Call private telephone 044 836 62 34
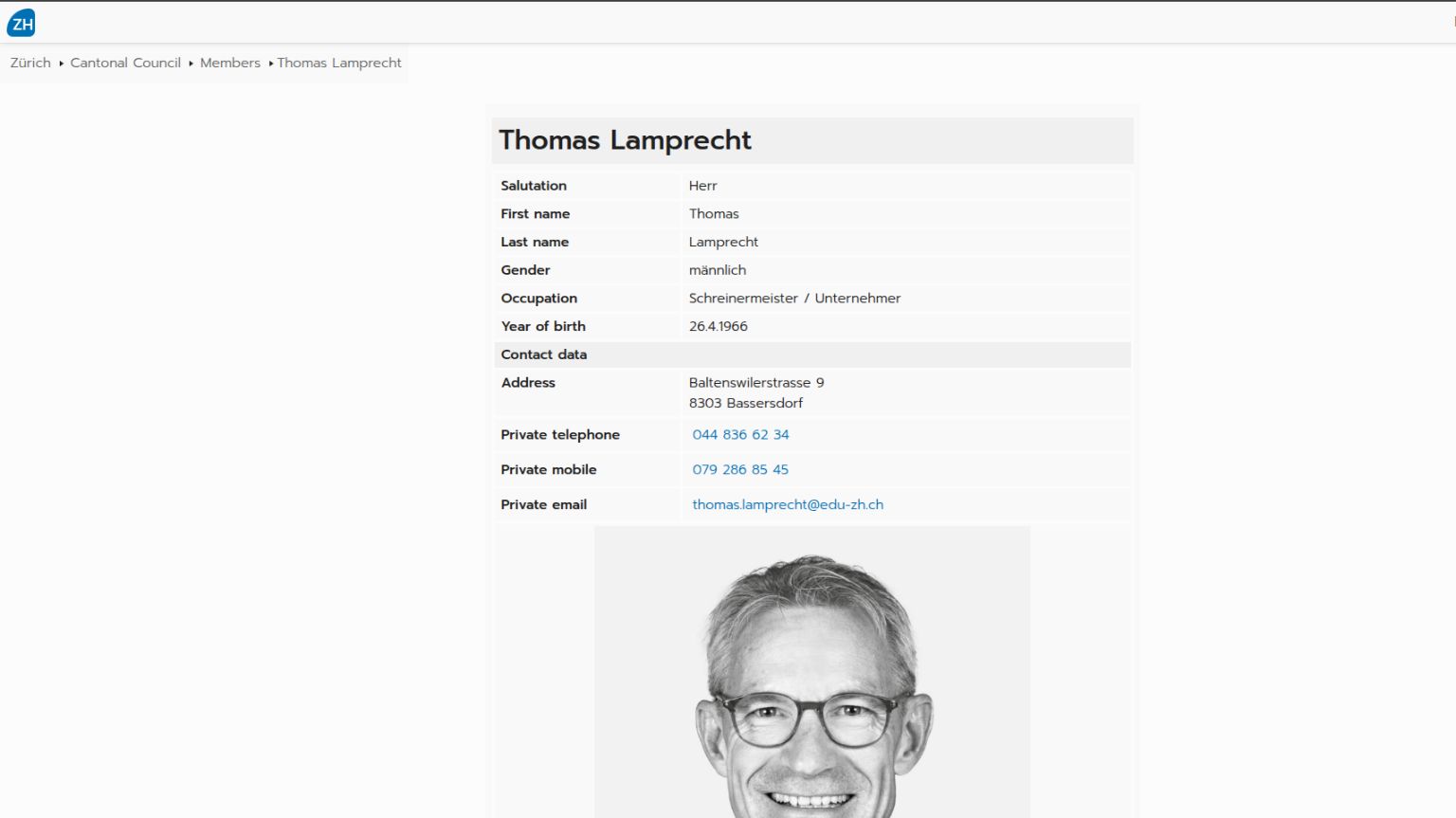 [740, 434]
